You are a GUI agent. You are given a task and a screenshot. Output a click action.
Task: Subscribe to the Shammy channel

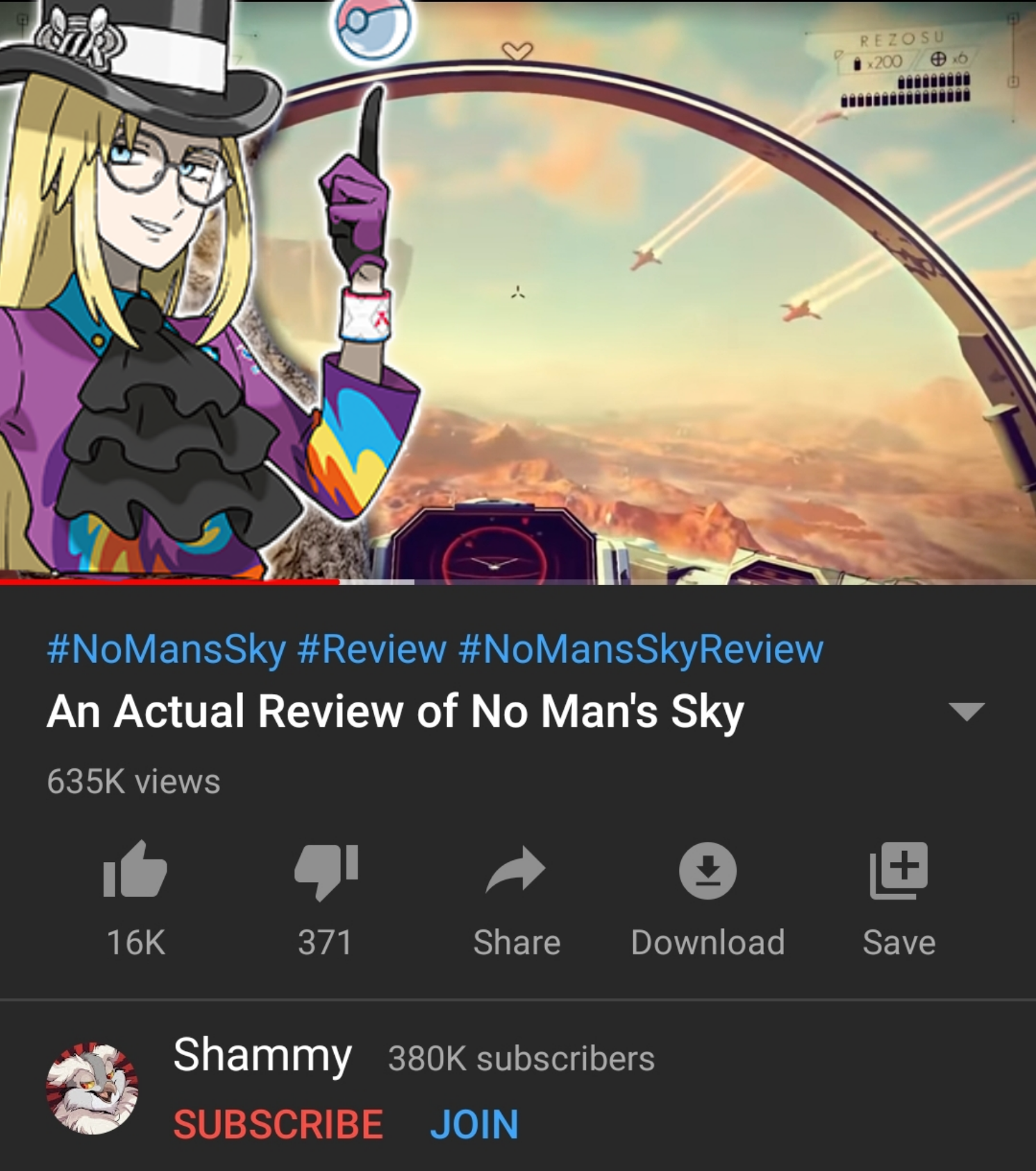tap(278, 1124)
